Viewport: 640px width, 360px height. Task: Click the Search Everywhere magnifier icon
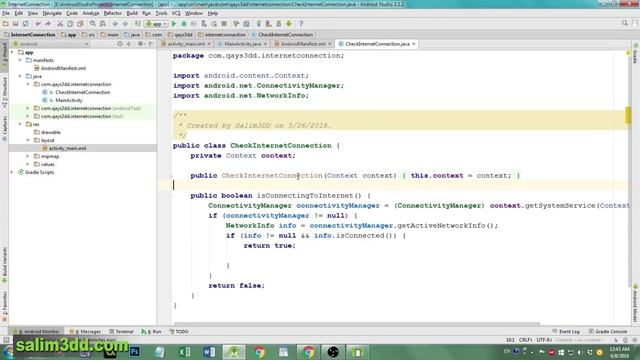pos(624,24)
